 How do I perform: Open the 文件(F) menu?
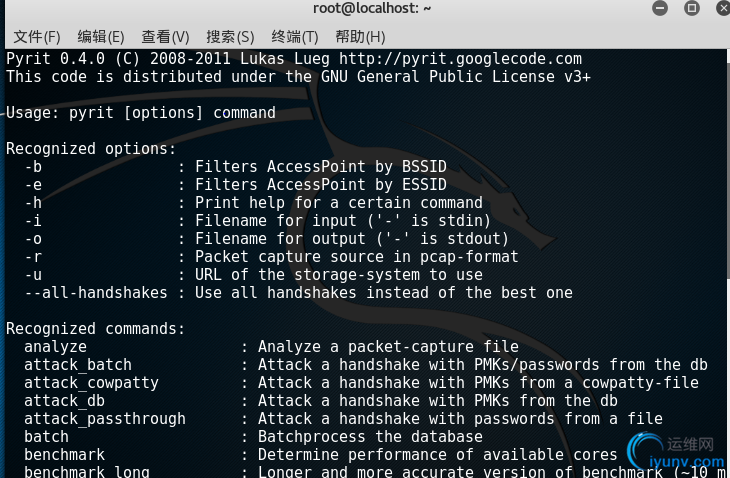click(x=37, y=37)
